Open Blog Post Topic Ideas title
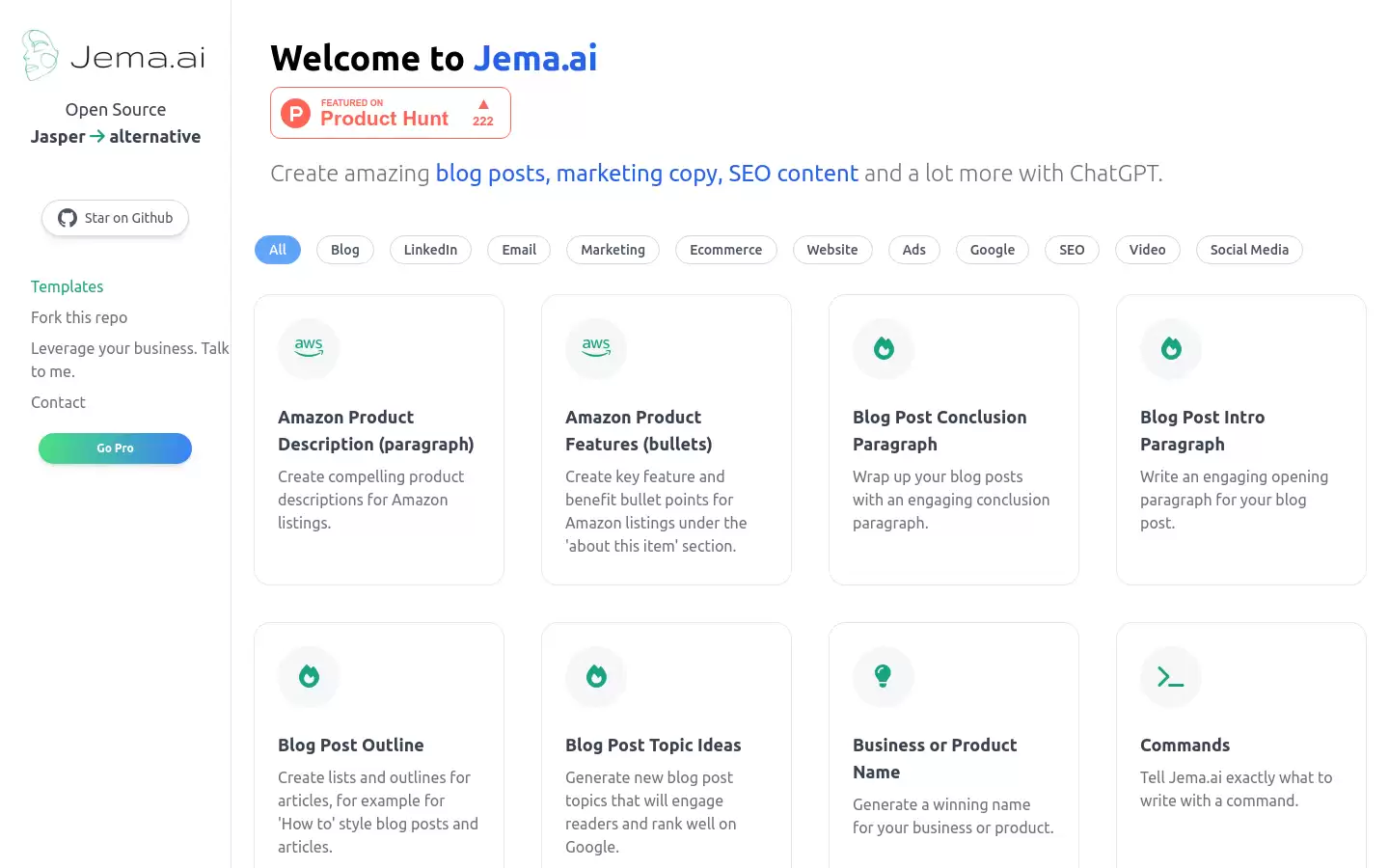 point(653,745)
